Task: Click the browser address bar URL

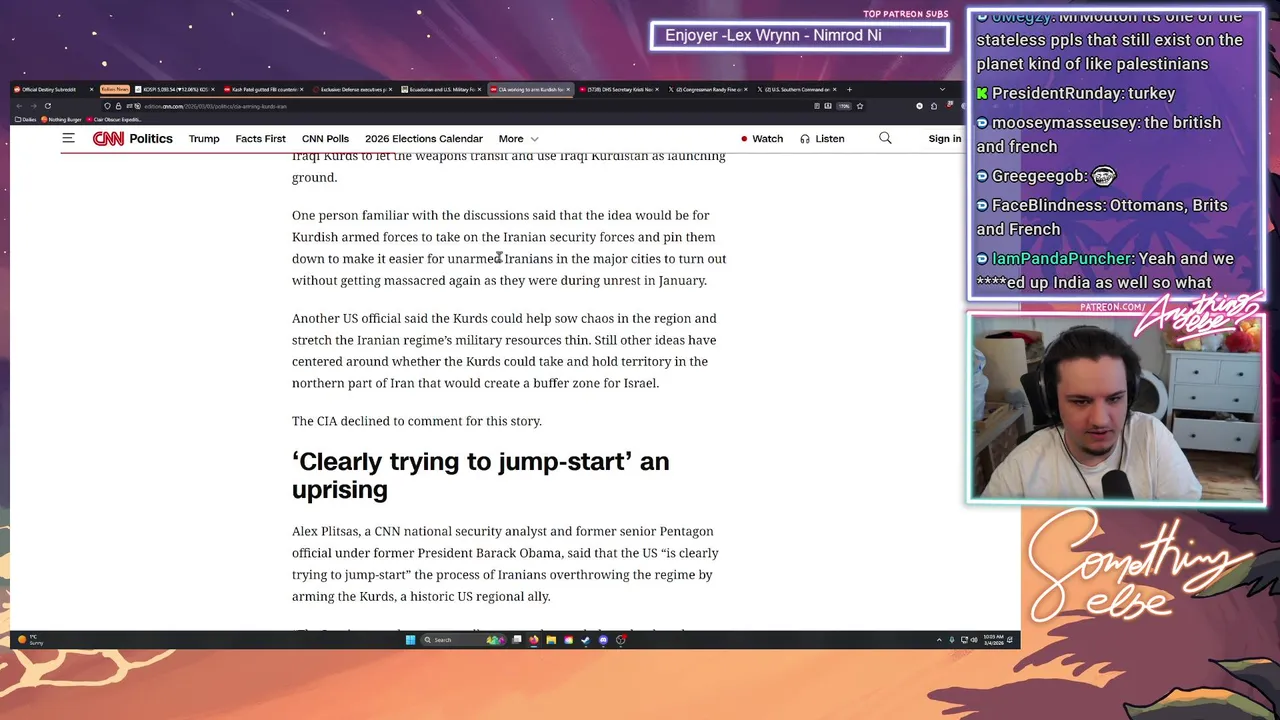Action: point(215,106)
